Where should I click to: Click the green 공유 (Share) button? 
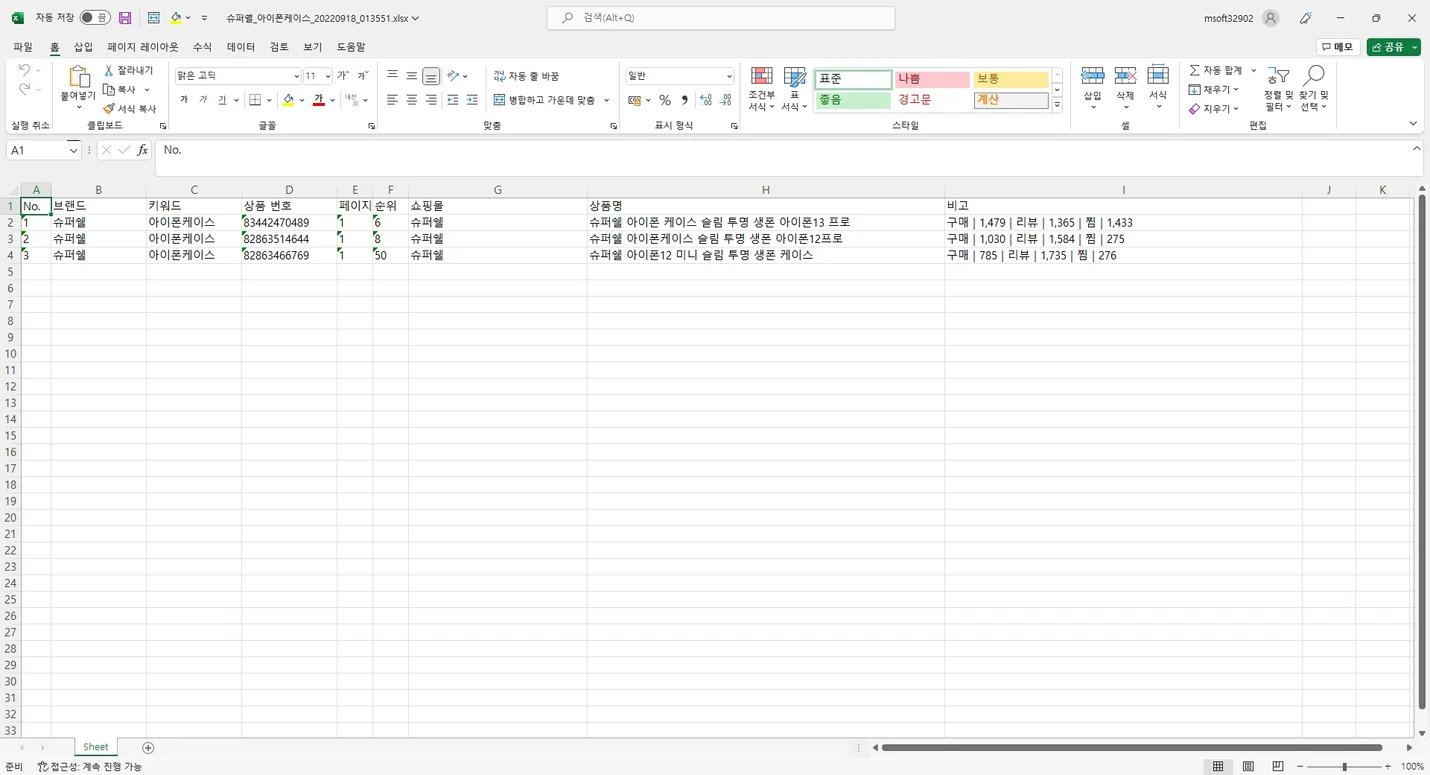(1394, 47)
